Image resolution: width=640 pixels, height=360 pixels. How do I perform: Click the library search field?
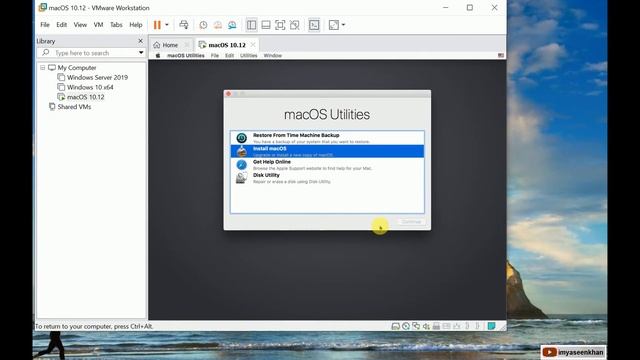point(91,53)
